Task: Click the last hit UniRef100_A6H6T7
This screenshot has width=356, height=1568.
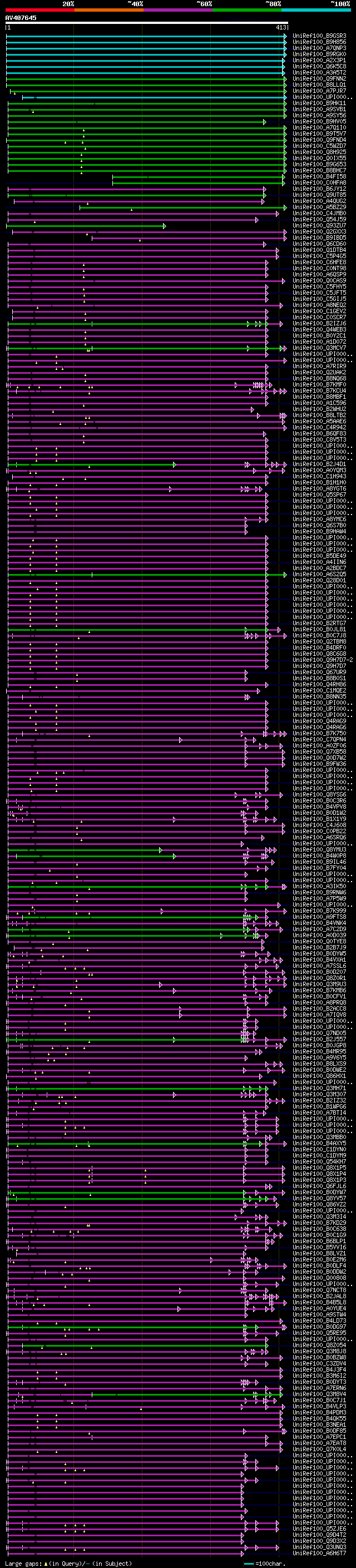Action: pos(319,1553)
